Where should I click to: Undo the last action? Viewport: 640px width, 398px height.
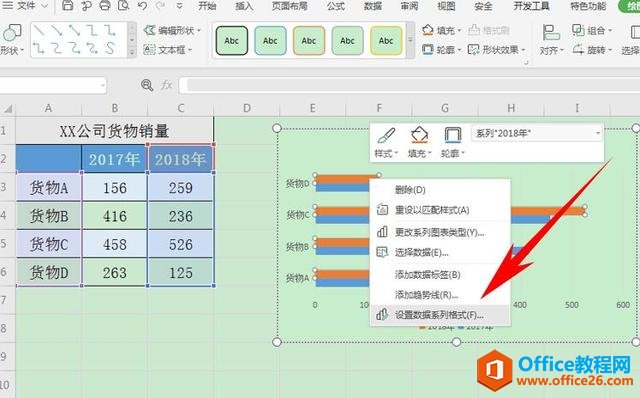[142, 6]
